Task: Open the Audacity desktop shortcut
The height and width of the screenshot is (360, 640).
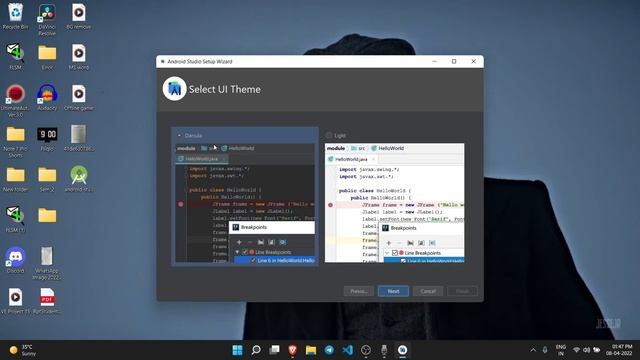Action: [47, 97]
